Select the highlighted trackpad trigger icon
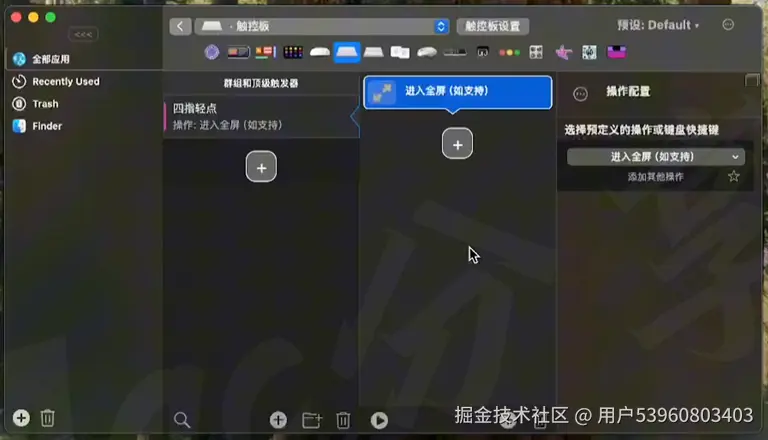 (347, 52)
